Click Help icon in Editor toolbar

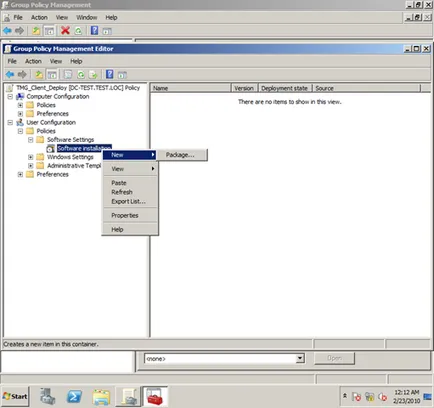tap(110, 74)
